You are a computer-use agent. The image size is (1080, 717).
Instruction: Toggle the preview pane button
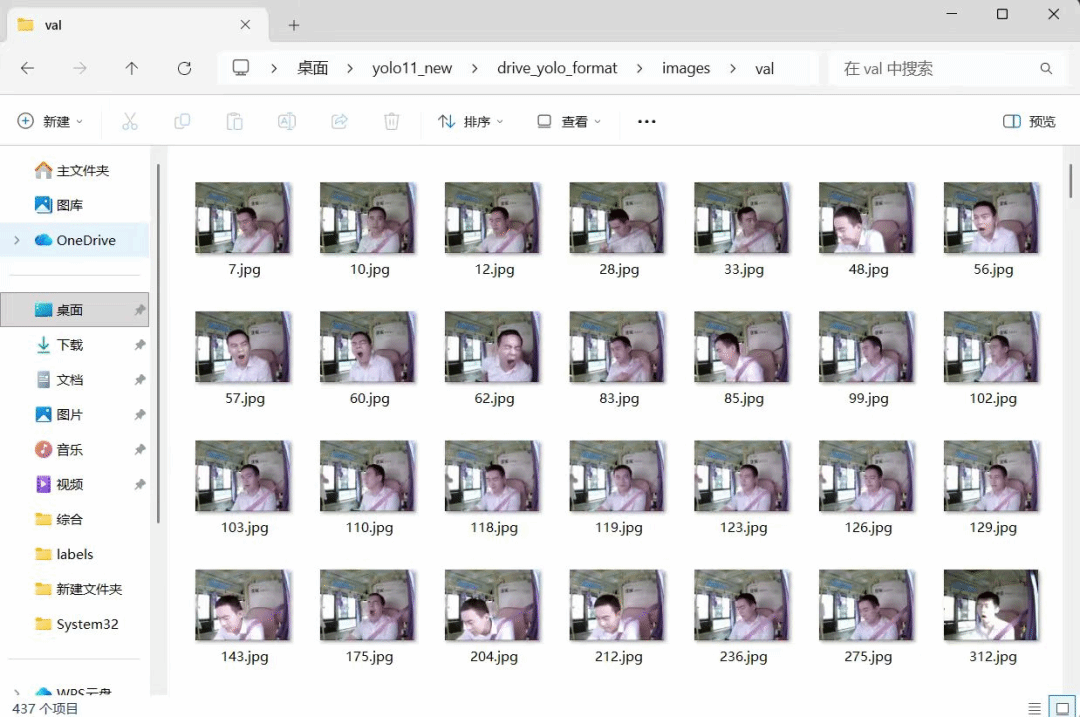[1029, 122]
